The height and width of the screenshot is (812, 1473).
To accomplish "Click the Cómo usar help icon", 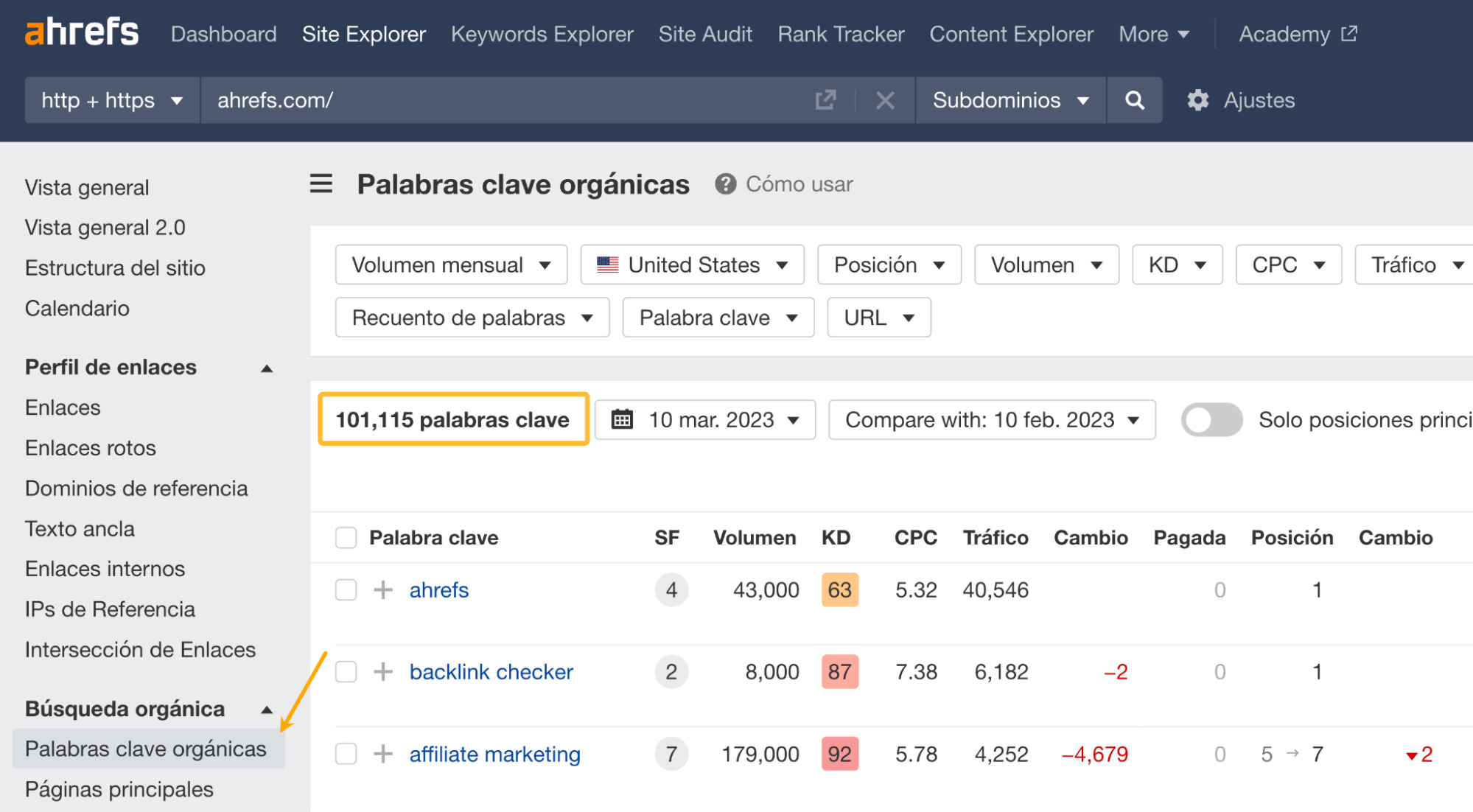I will click(725, 184).
